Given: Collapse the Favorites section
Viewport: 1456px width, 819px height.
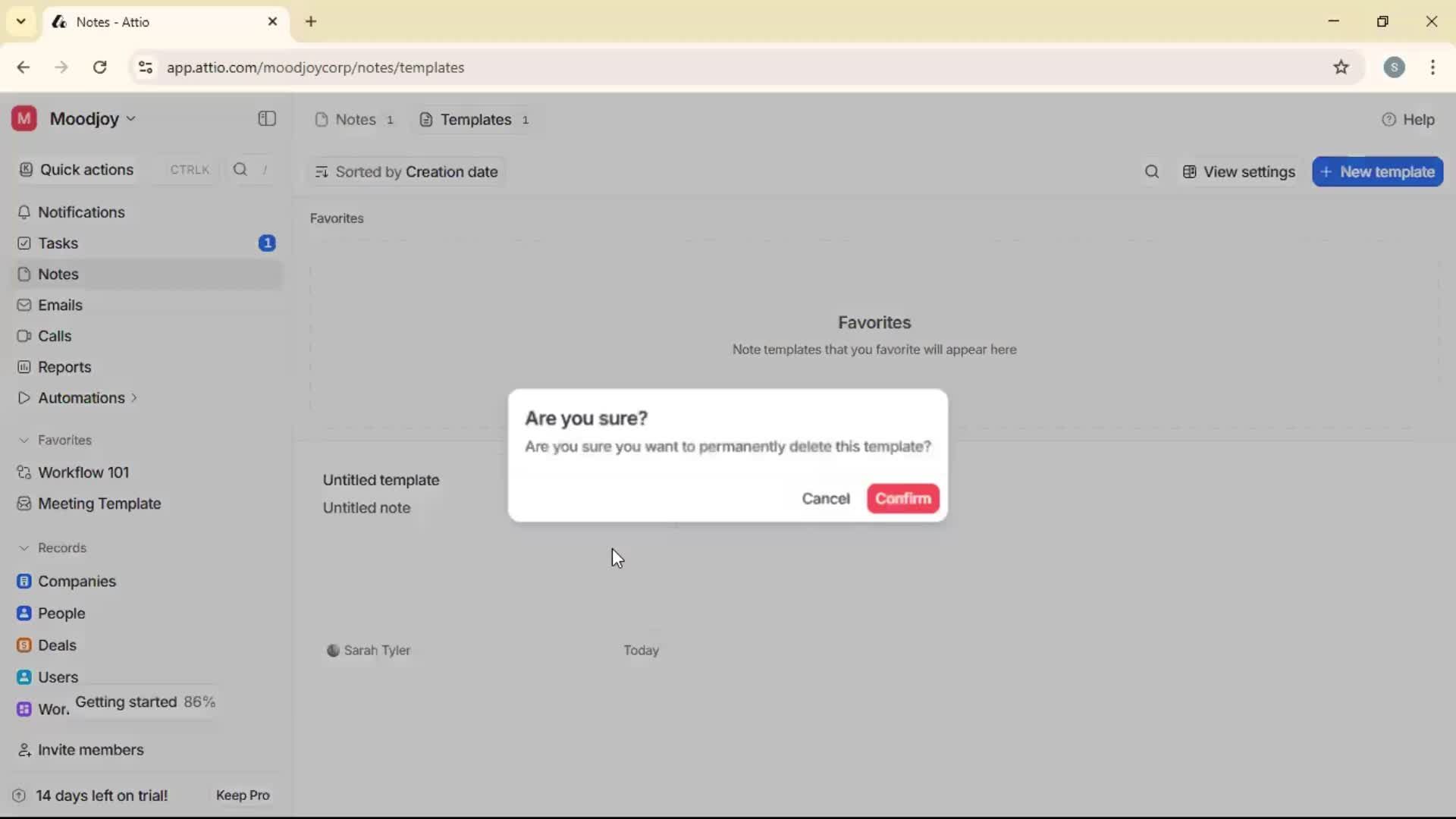Looking at the screenshot, I should pyautogui.click(x=25, y=440).
